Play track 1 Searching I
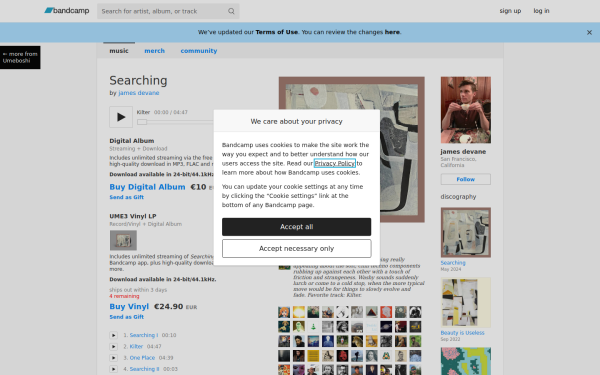The image size is (600, 375). point(114,335)
